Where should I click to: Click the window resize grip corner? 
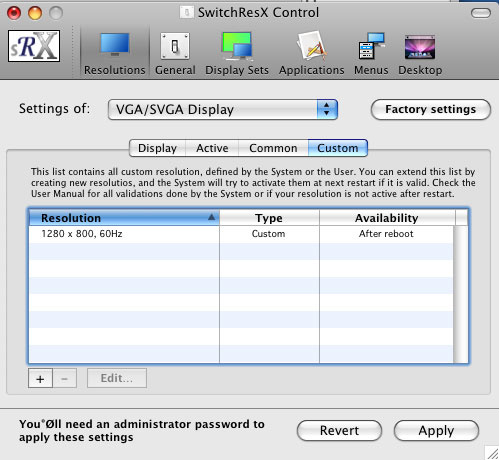pyautogui.click(x=492, y=453)
